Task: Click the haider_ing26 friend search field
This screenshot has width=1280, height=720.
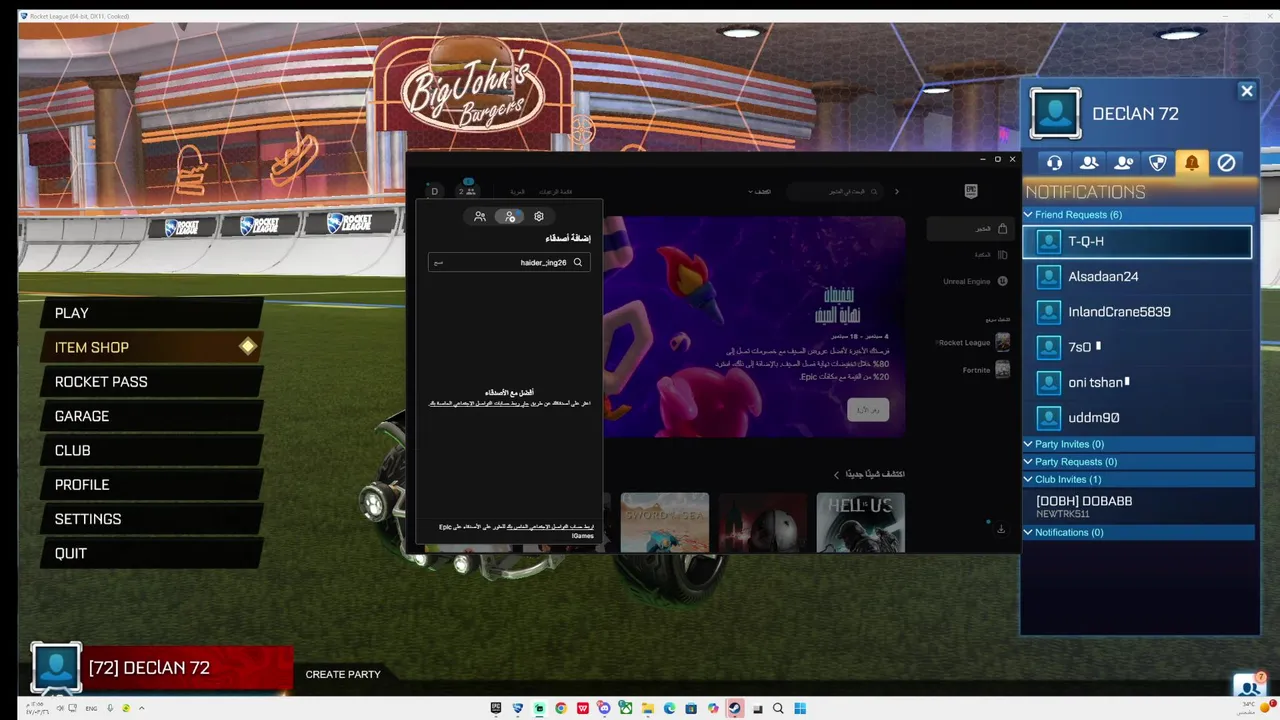Action: pyautogui.click(x=509, y=262)
